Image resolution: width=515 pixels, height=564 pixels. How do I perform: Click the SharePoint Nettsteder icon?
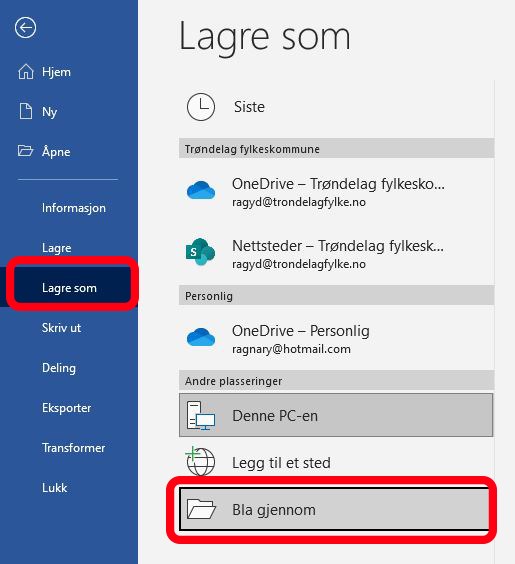click(200, 252)
